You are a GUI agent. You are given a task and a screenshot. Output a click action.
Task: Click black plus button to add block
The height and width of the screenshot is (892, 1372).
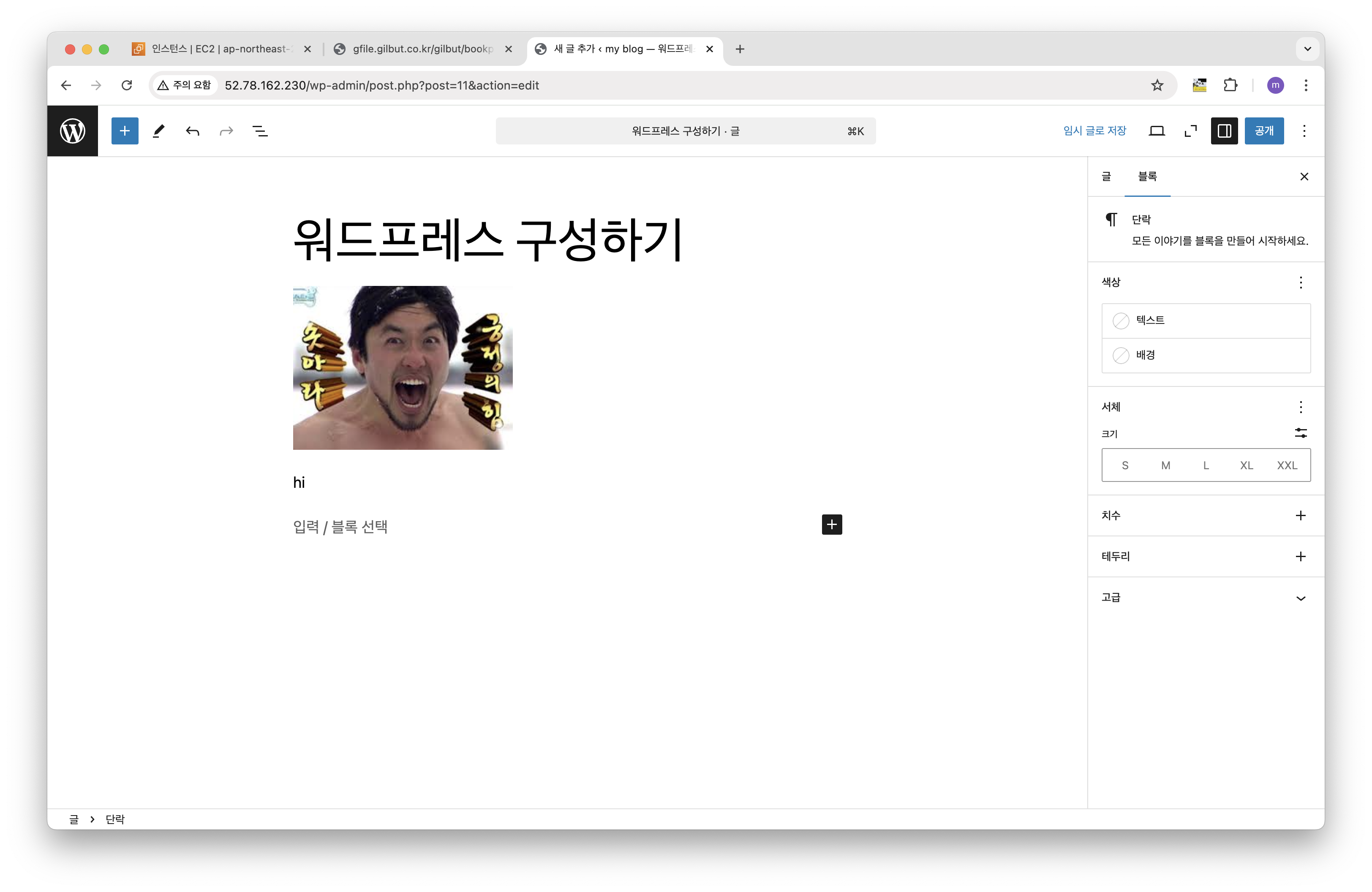click(831, 525)
